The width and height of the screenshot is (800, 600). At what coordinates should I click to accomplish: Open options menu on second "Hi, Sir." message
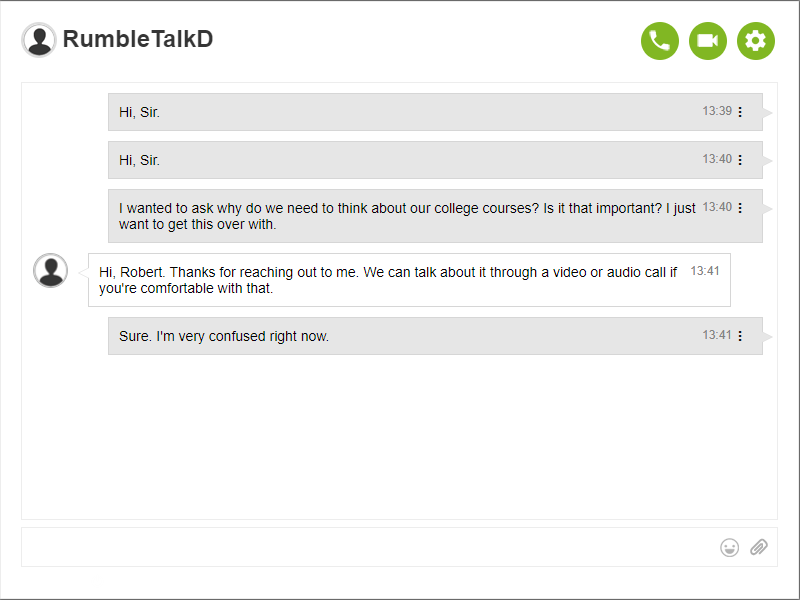pyautogui.click(x=740, y=160)
